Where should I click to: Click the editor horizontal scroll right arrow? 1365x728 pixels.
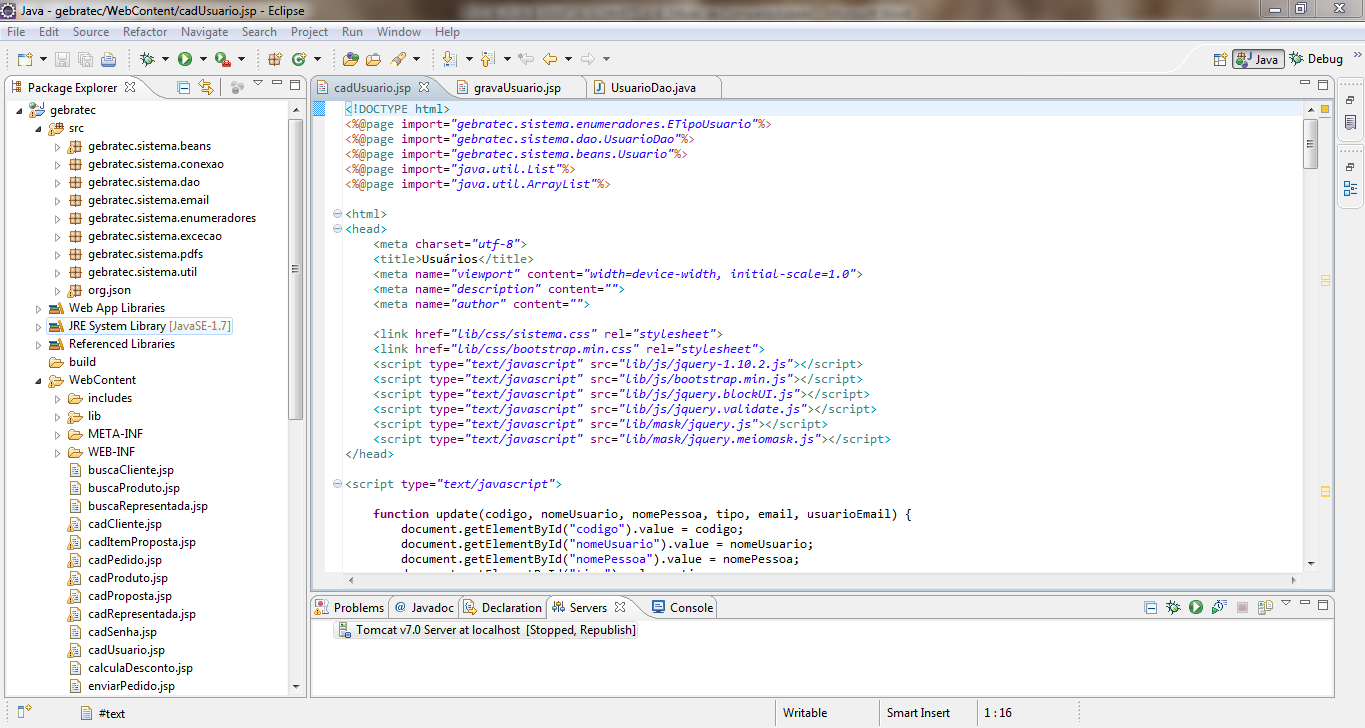pos(1293,579)
